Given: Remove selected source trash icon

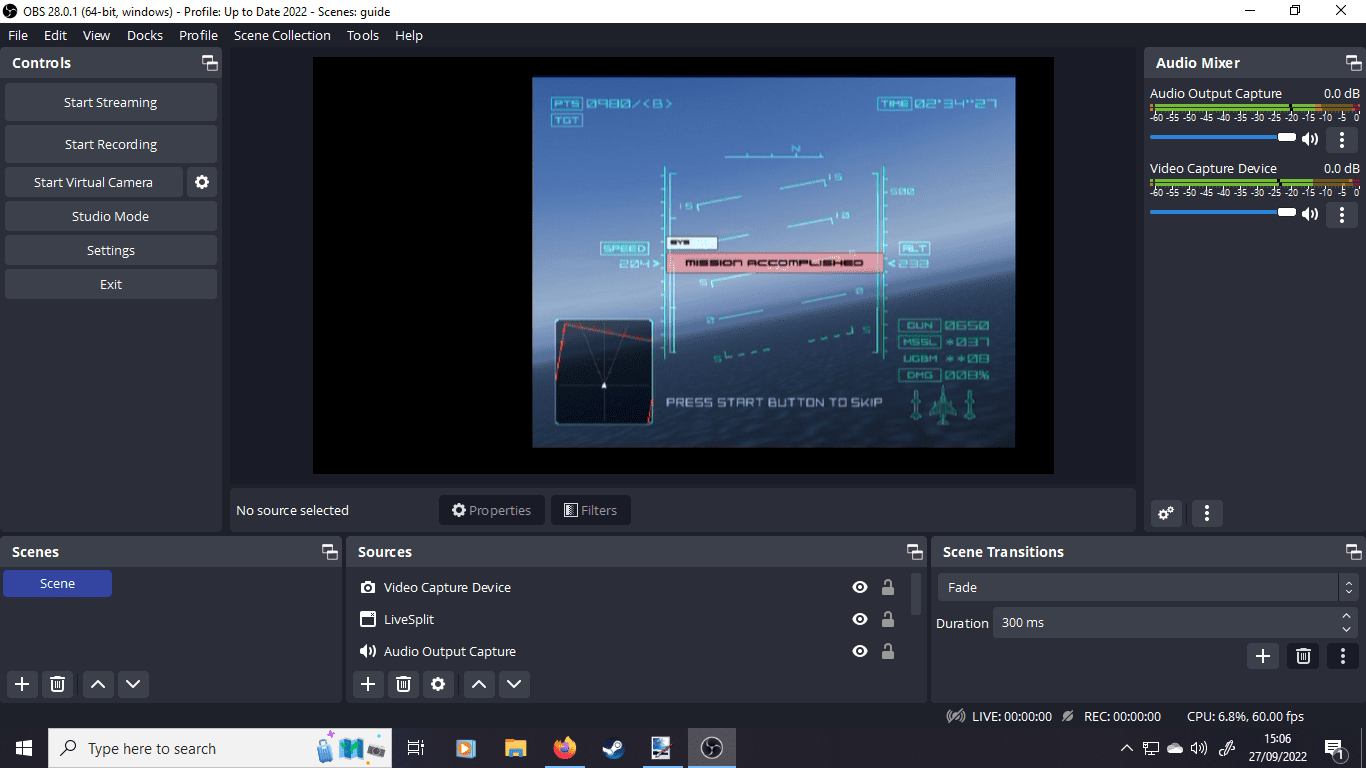Looking at the screenshot, I should coord(403,684).
